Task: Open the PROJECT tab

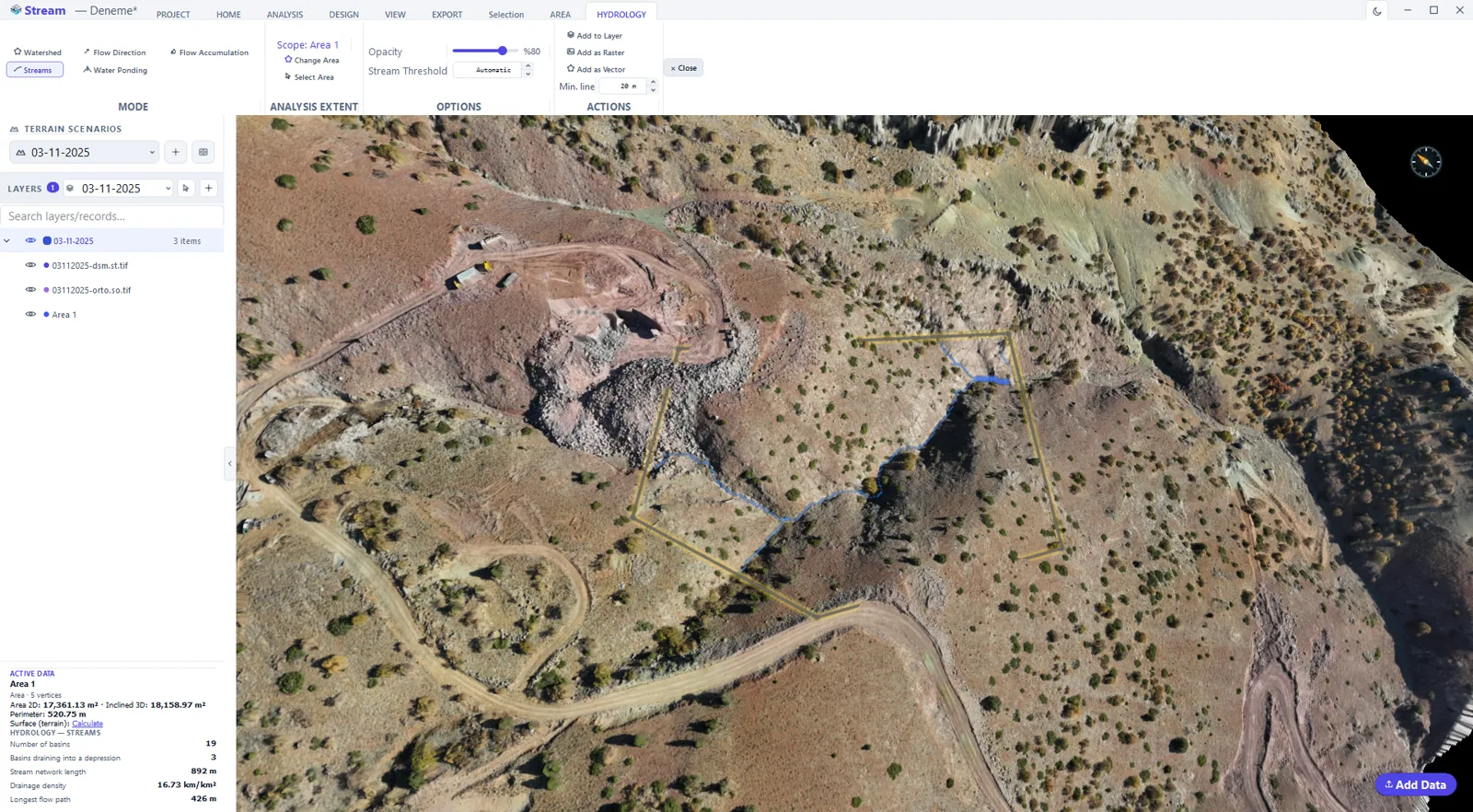Action: click(x=173, y=15)
